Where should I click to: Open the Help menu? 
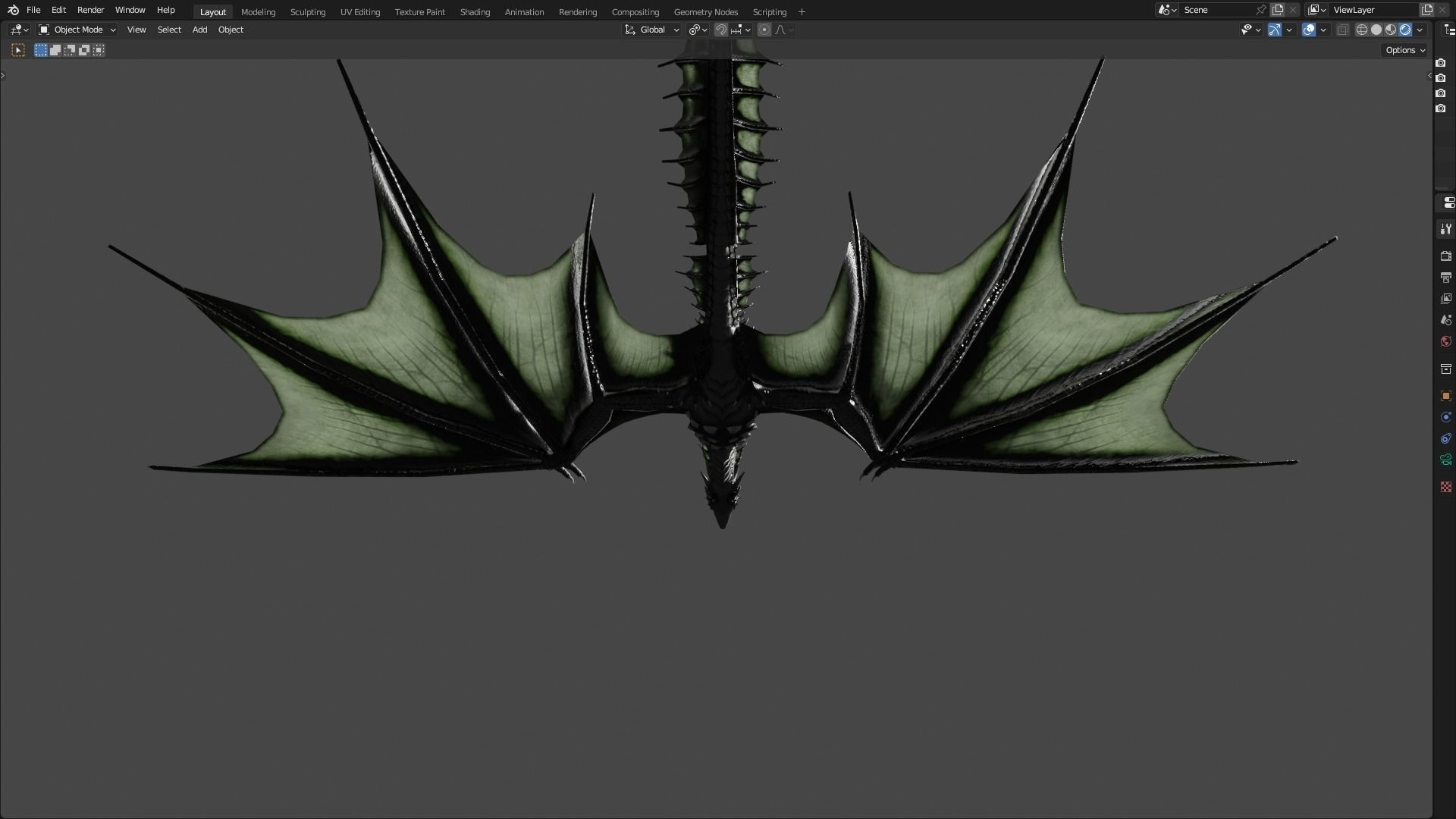point(165,10)
